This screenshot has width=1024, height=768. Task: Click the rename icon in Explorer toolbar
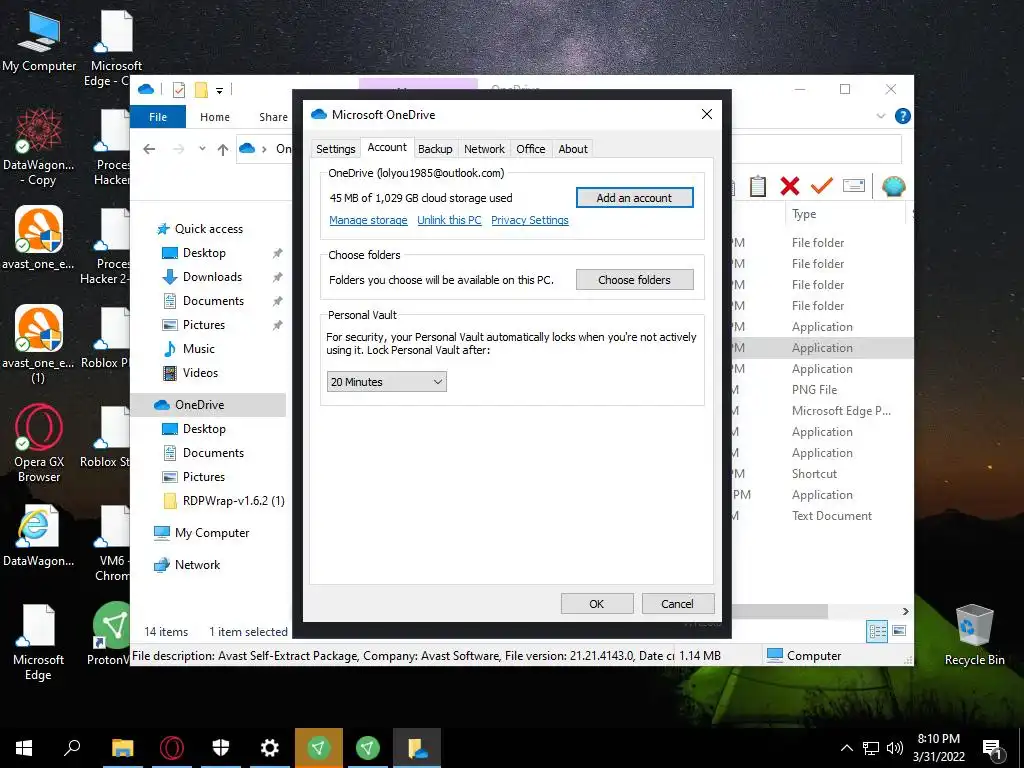(854, 186)
